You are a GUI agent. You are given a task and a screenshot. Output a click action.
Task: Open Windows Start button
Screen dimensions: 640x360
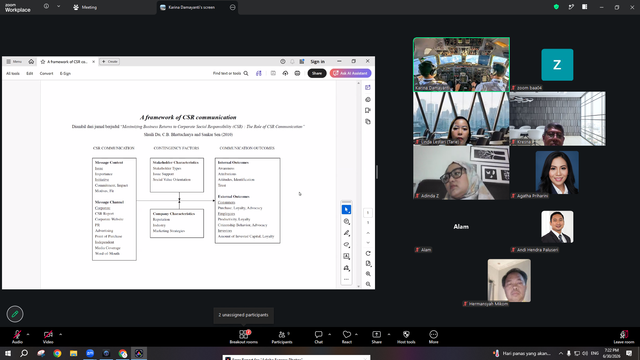8,353
